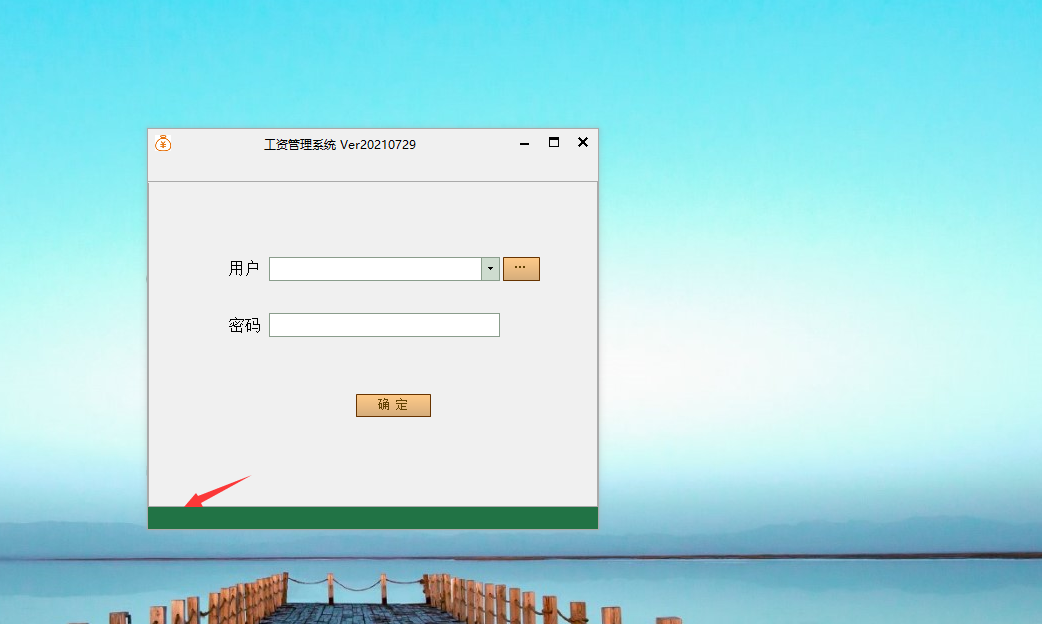The width and height of the screenshot is (1042, 624).
Task: Click the 密码 label
Action: click(x=244, y=325)
